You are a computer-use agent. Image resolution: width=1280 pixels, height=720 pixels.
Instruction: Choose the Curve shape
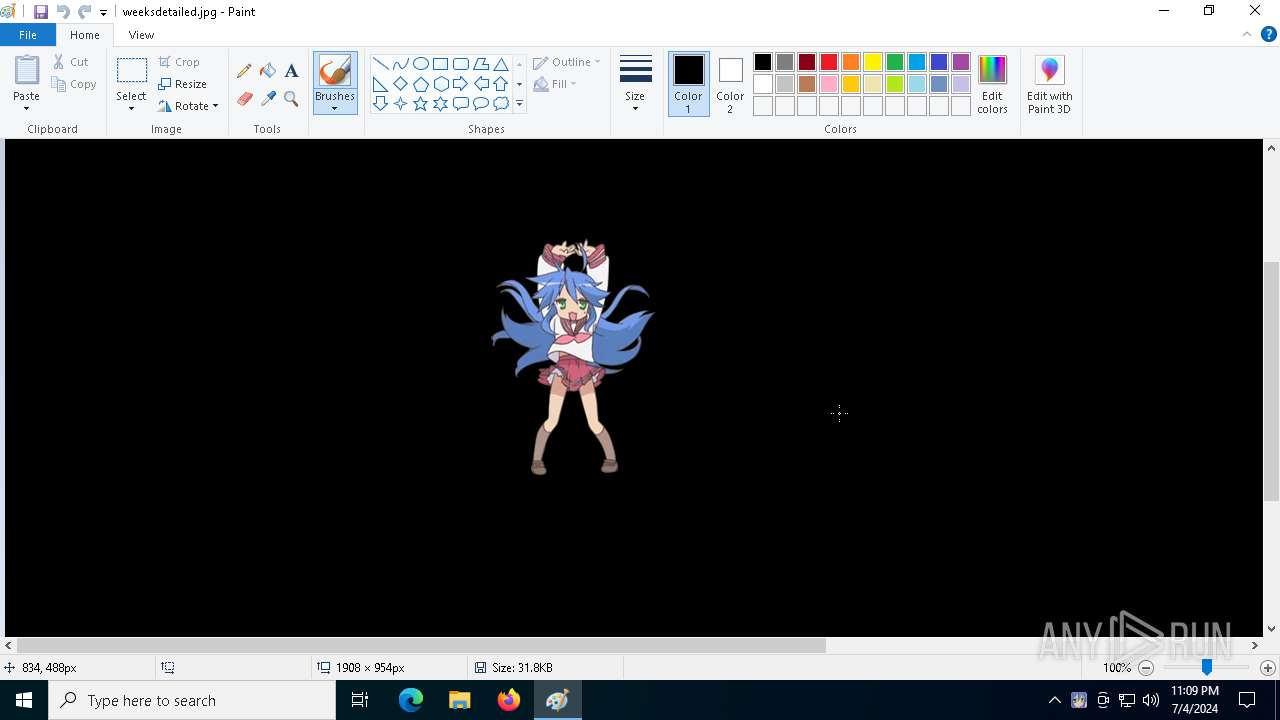coord(401,64)
